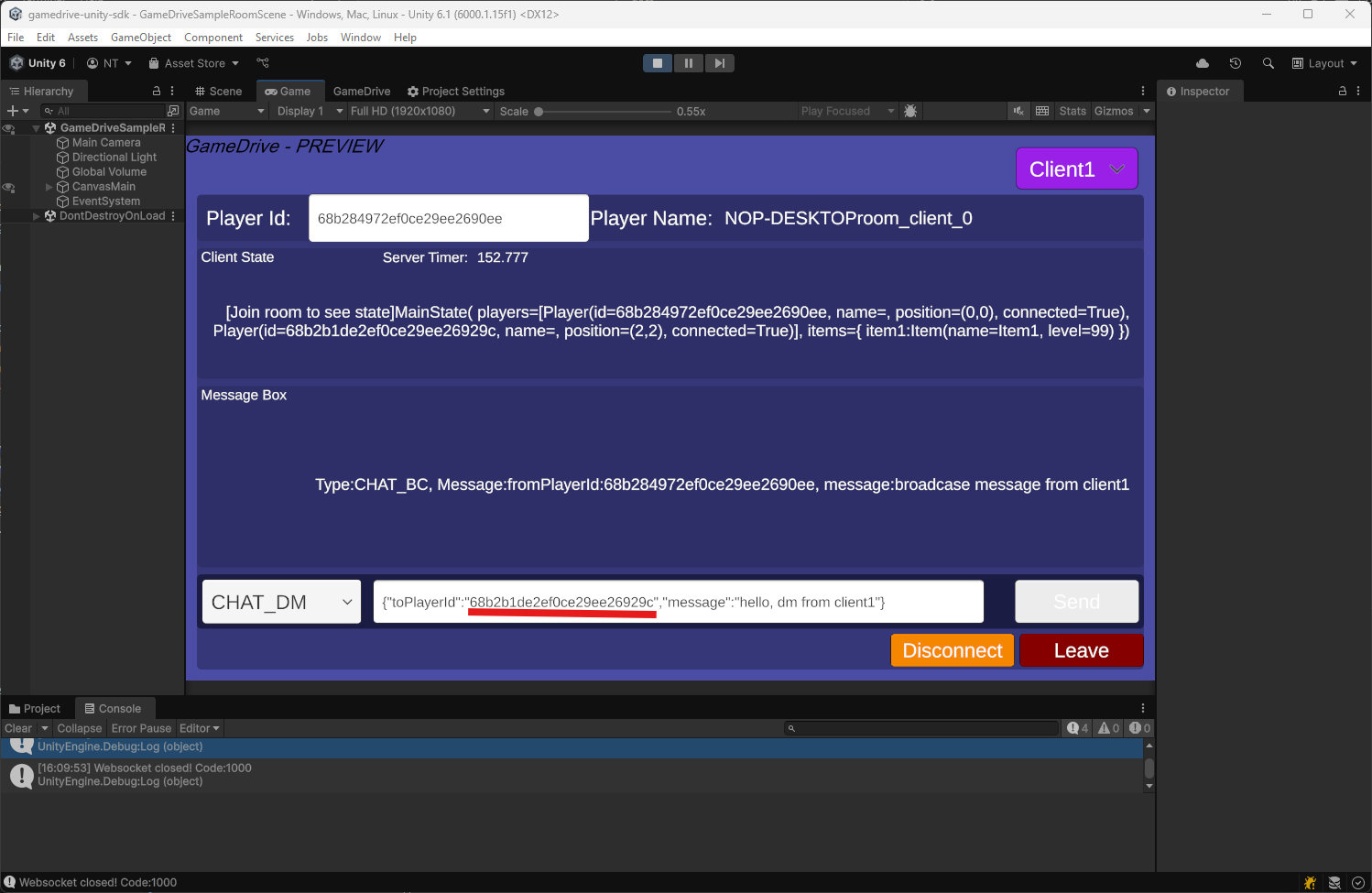Expand the CanvasMain tree item
This screenshot has width=1372, height=893.
click(x=49, y=186)
